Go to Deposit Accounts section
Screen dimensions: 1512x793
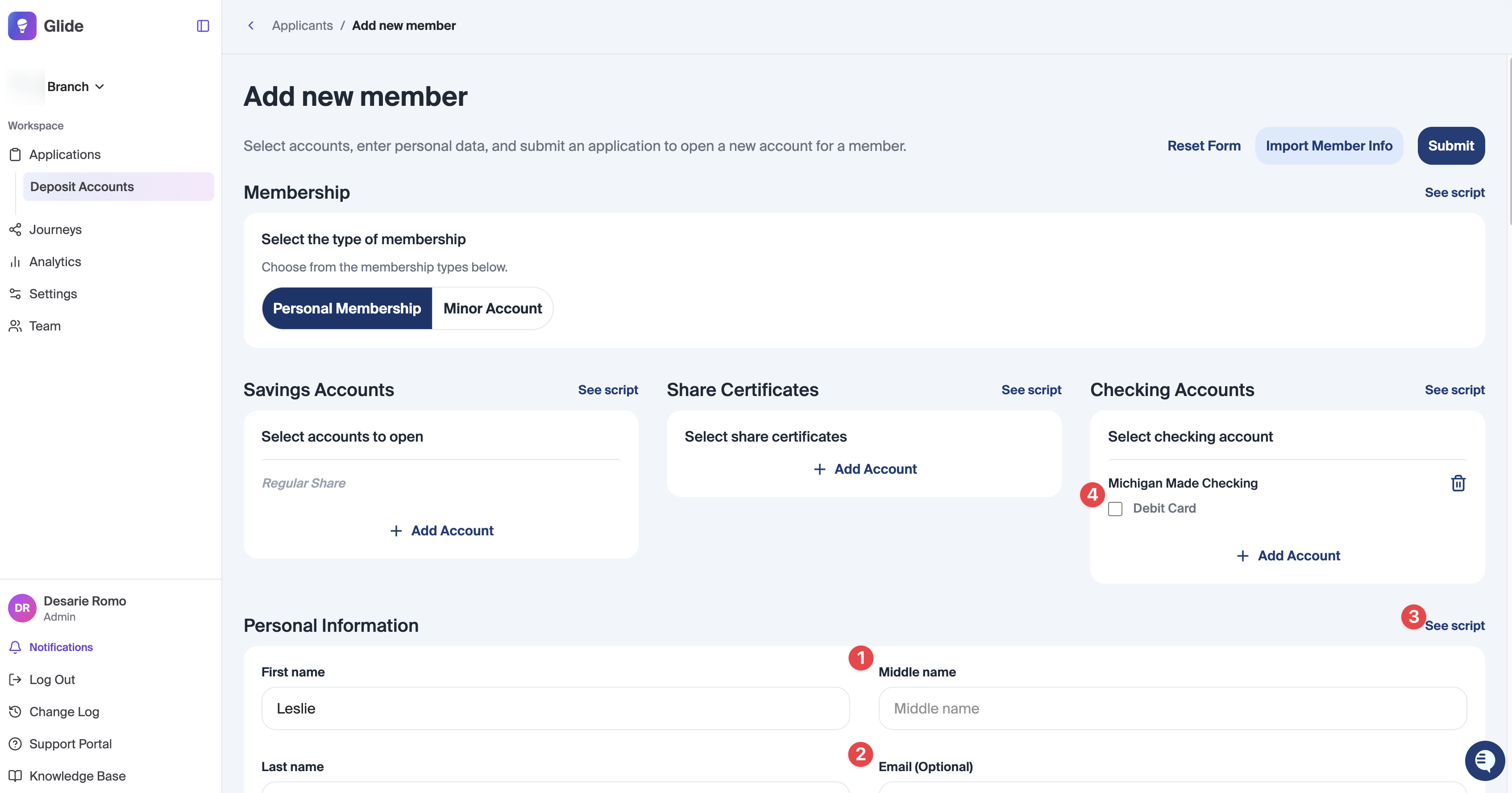coord(82,186)
